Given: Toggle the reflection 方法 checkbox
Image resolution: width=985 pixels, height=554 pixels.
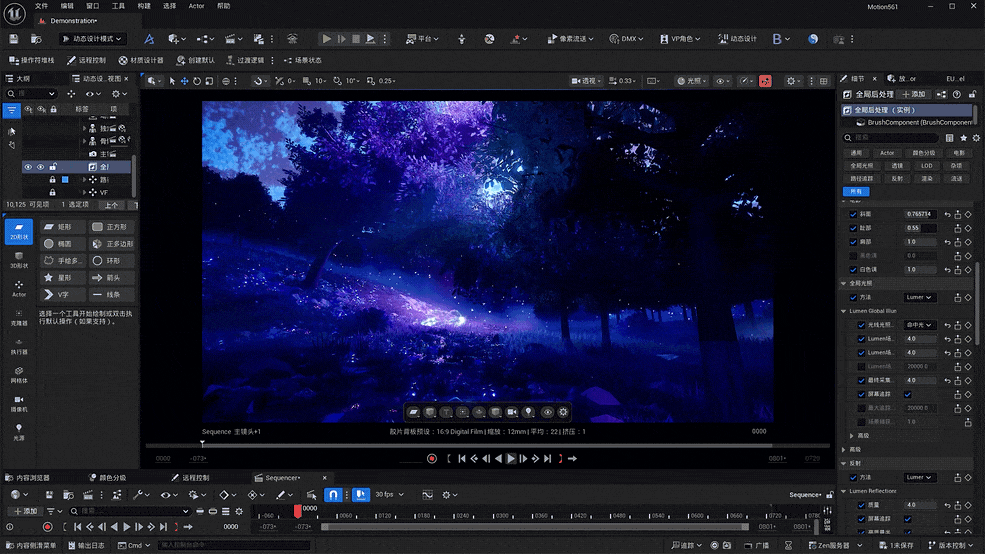Looking at the screenshot, I should tap(853, 477).
